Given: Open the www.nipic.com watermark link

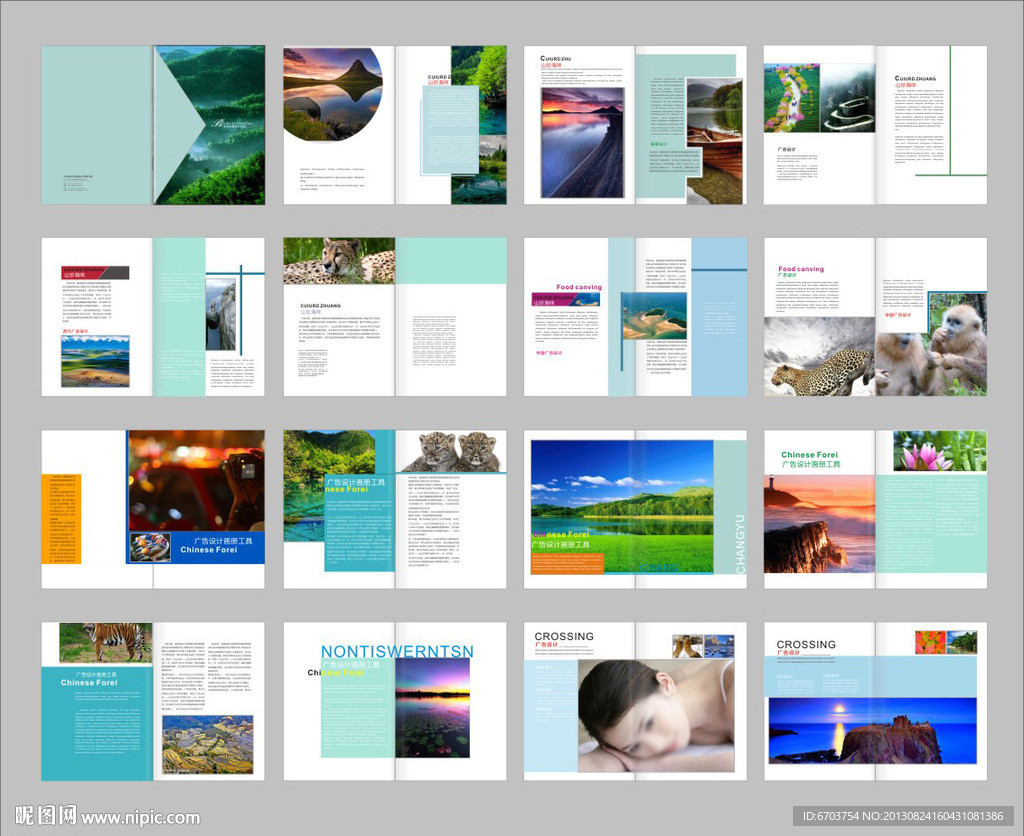Looking at the screenshot, I should tap(140, 818).
